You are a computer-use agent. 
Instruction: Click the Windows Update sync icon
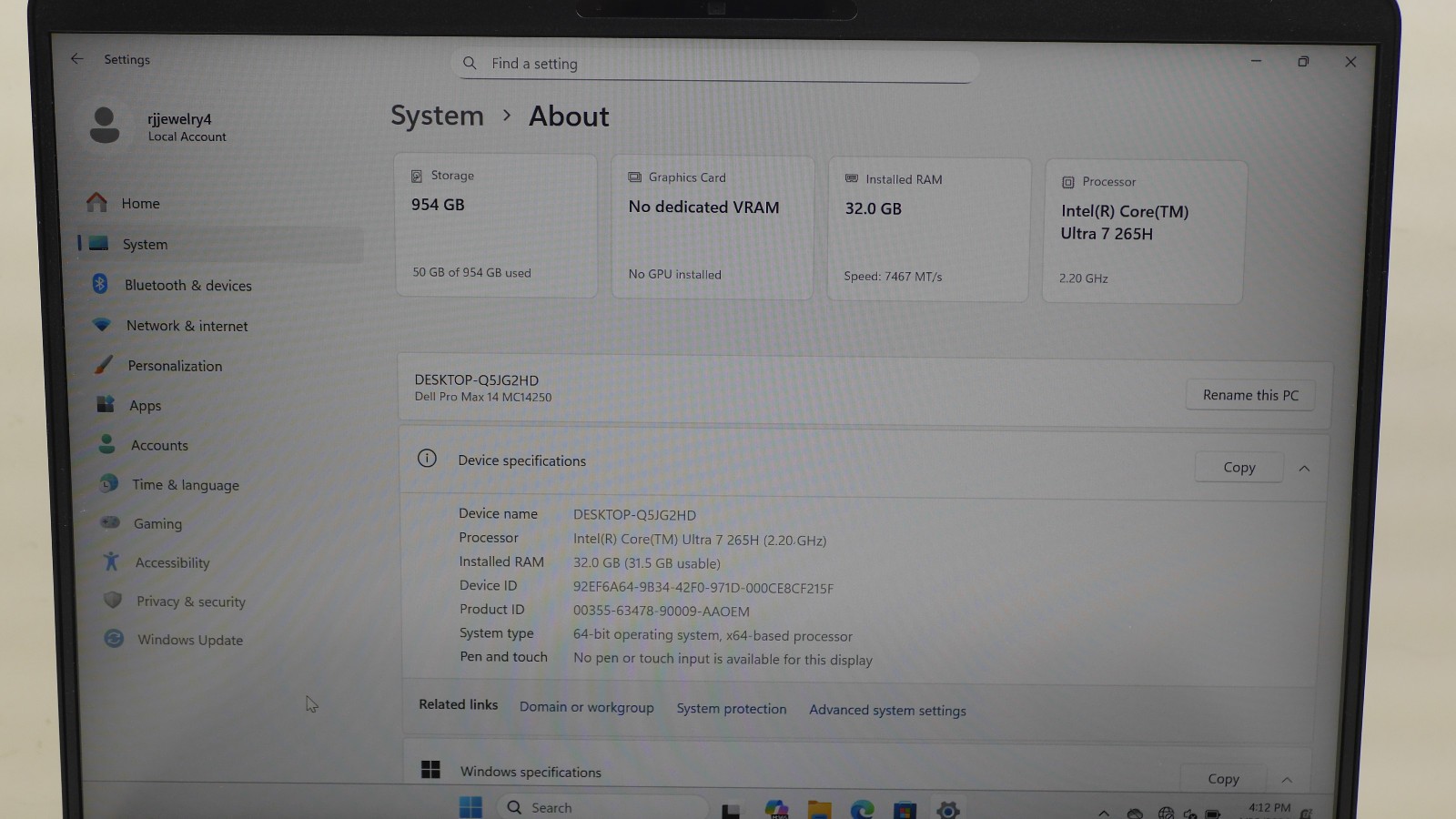(114, 639)
